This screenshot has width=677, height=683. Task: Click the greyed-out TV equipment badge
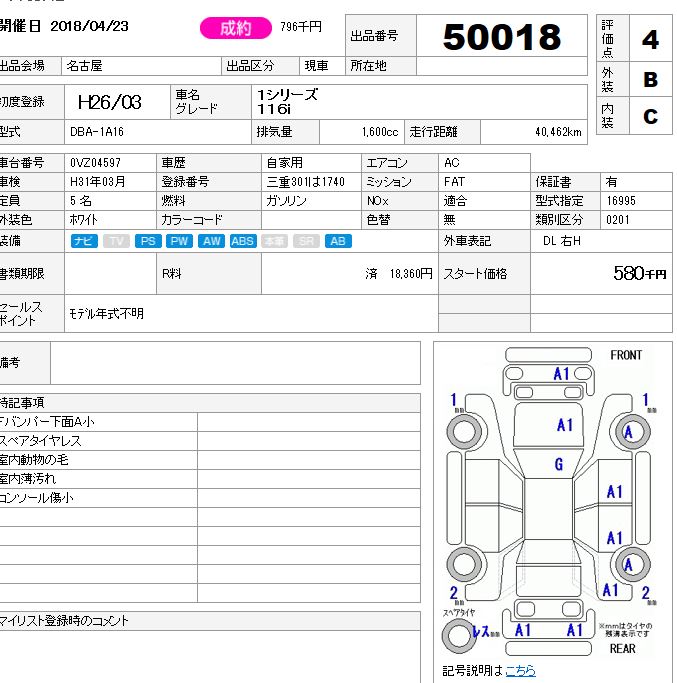click(116, 241)
